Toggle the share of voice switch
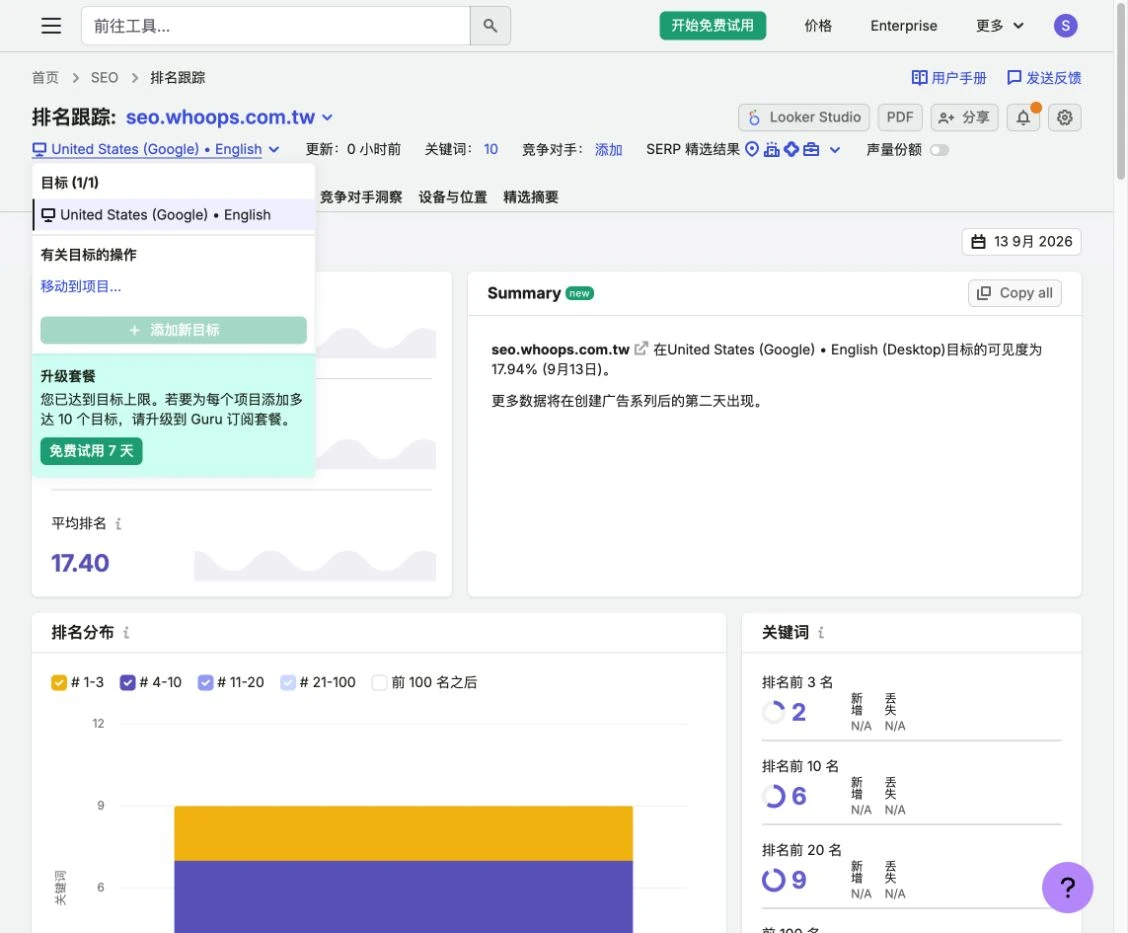Screen dimensions: 1128x933 tap(940, 150)
